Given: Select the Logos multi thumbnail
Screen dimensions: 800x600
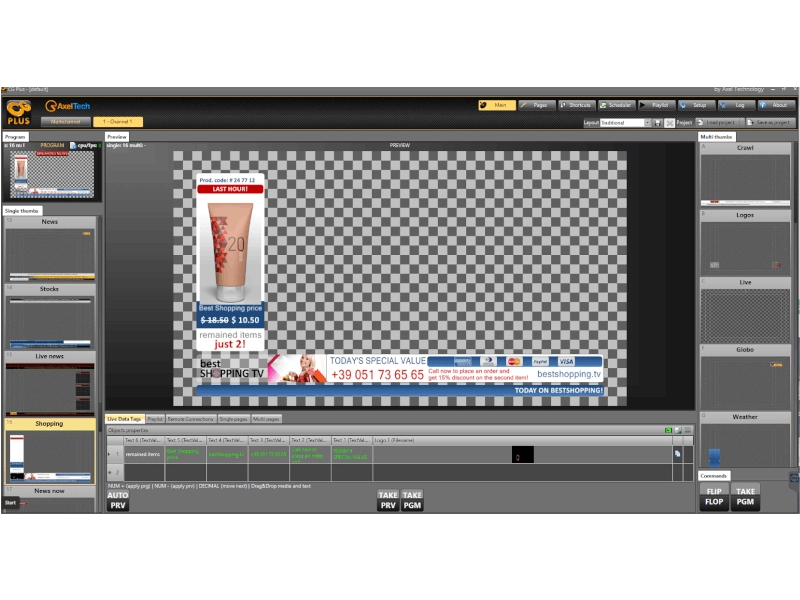Looking at the screenshot, I should (x=745, y=242).
